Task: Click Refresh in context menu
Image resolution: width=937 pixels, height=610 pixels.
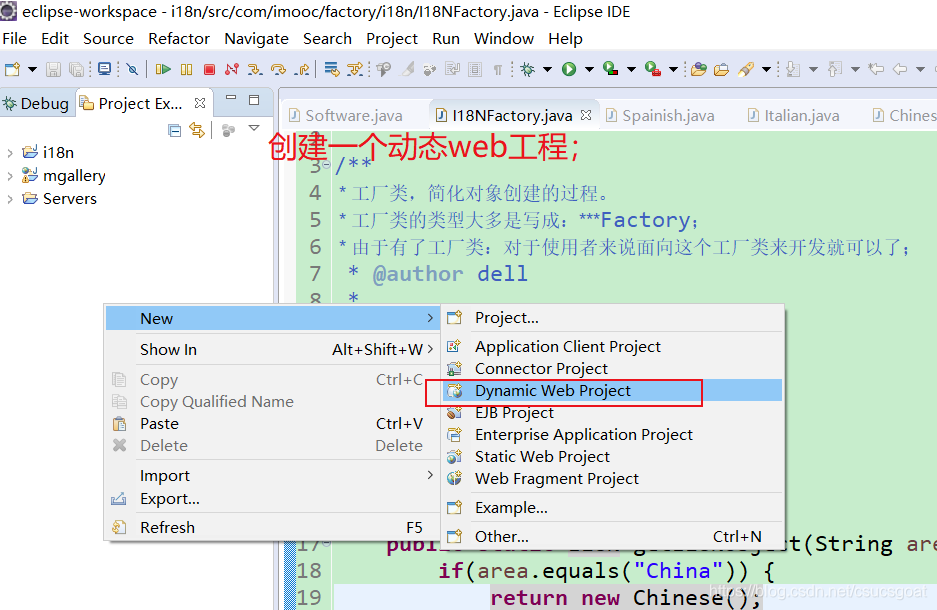Action: pyautogui.click(x=272, y=528)
